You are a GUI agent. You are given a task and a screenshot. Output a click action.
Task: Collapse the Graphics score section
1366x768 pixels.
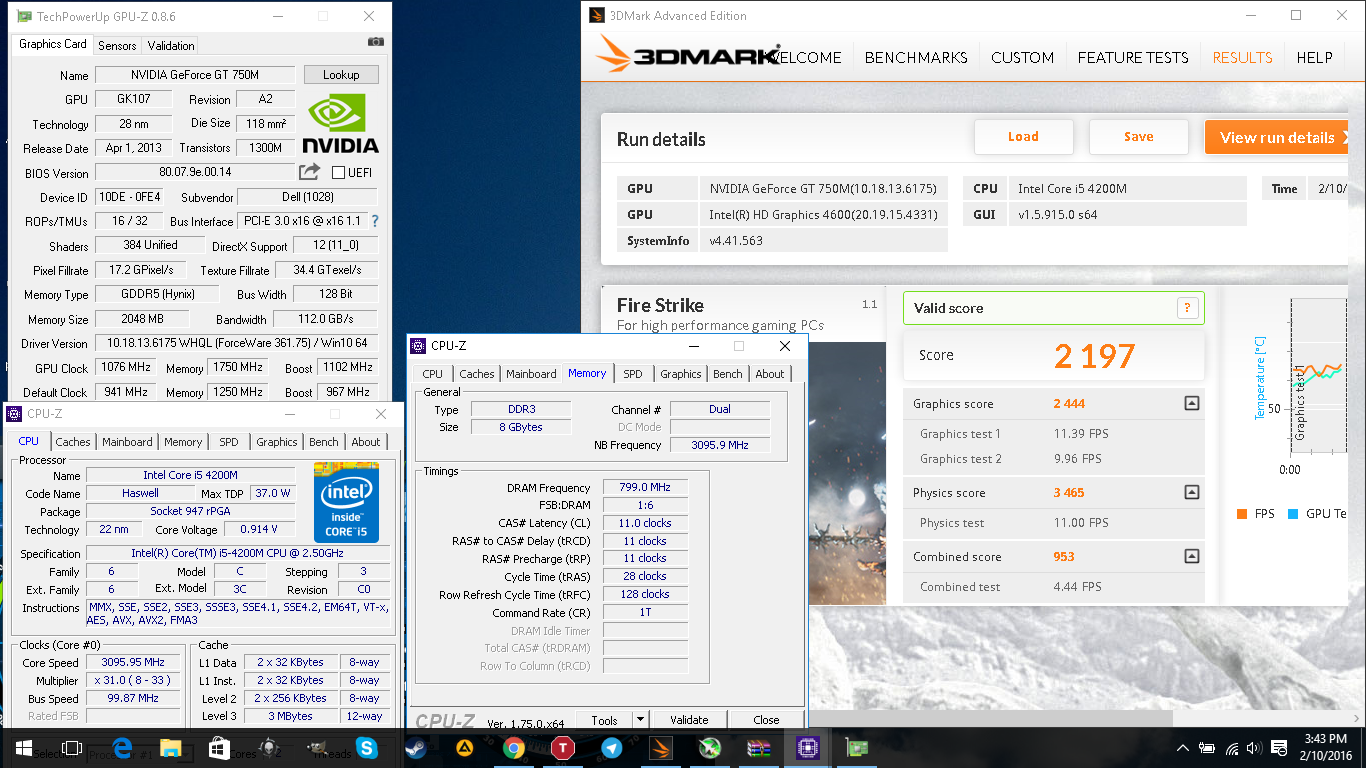click(1191, 404)
